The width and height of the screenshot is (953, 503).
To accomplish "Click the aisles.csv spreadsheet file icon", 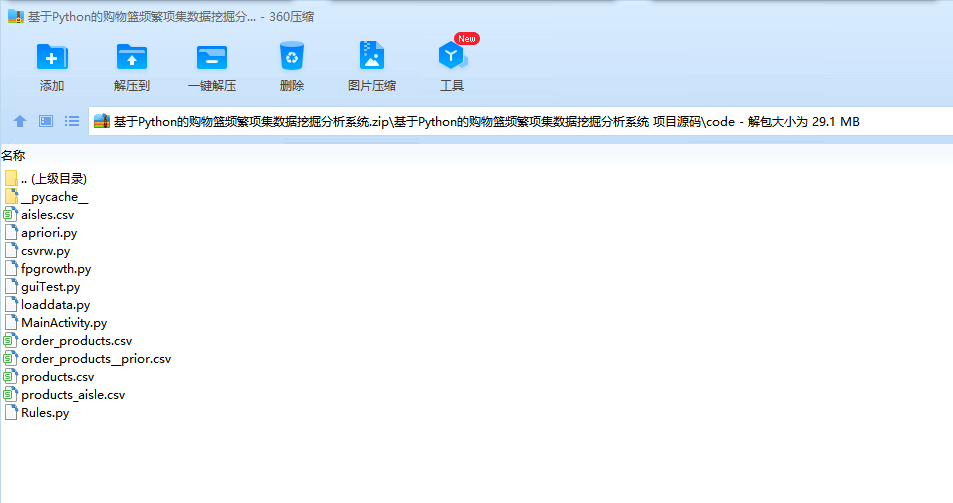I will click(x=10, y=214).
